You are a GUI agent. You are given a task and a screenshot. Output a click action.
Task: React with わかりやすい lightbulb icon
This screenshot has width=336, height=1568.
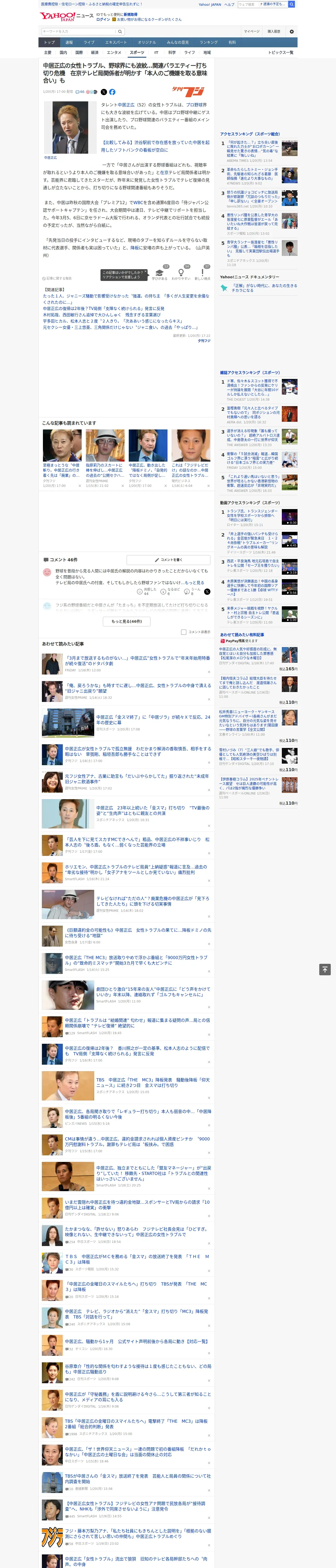click(181, 273)
